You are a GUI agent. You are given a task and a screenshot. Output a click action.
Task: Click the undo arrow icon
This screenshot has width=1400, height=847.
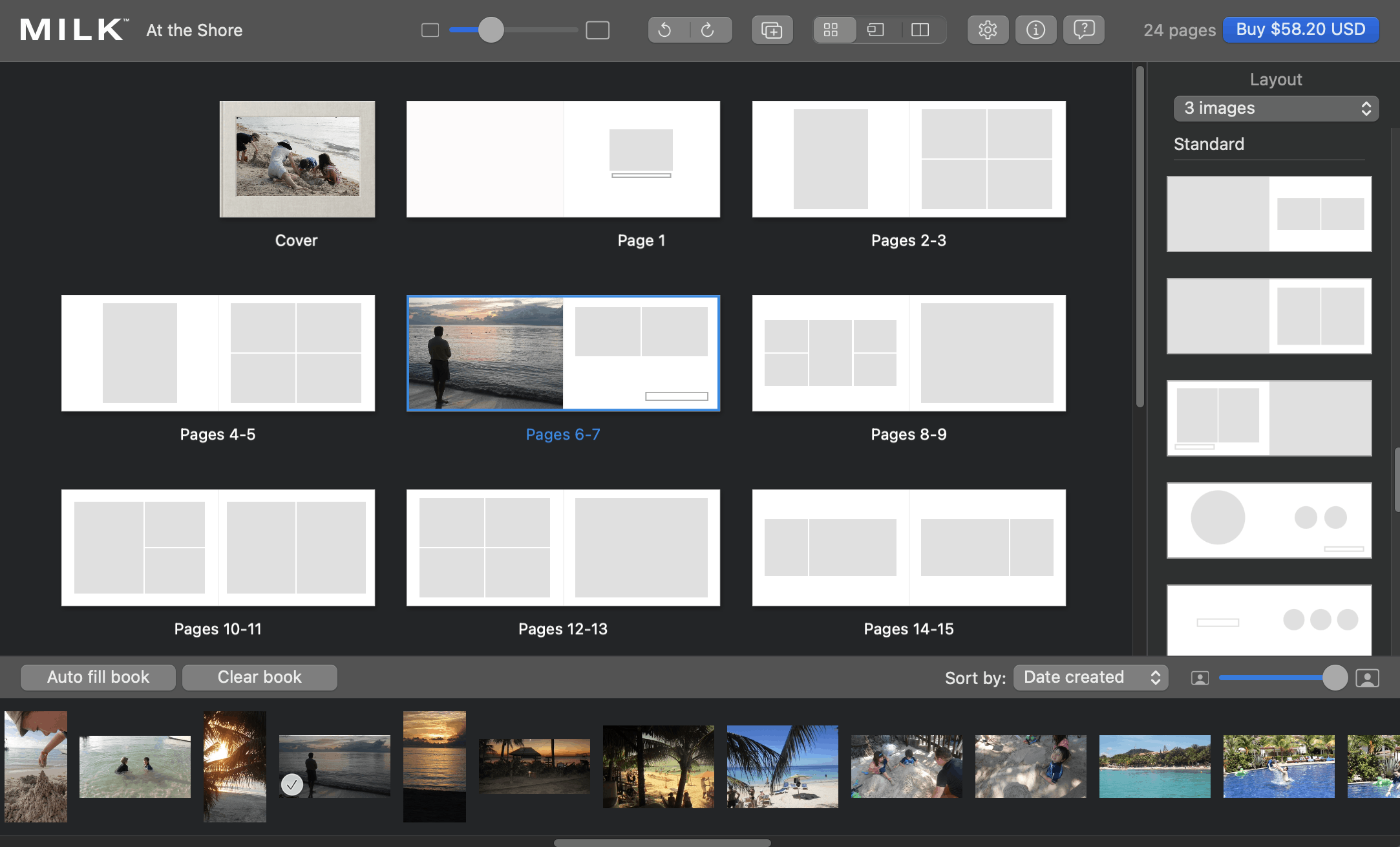665,30
